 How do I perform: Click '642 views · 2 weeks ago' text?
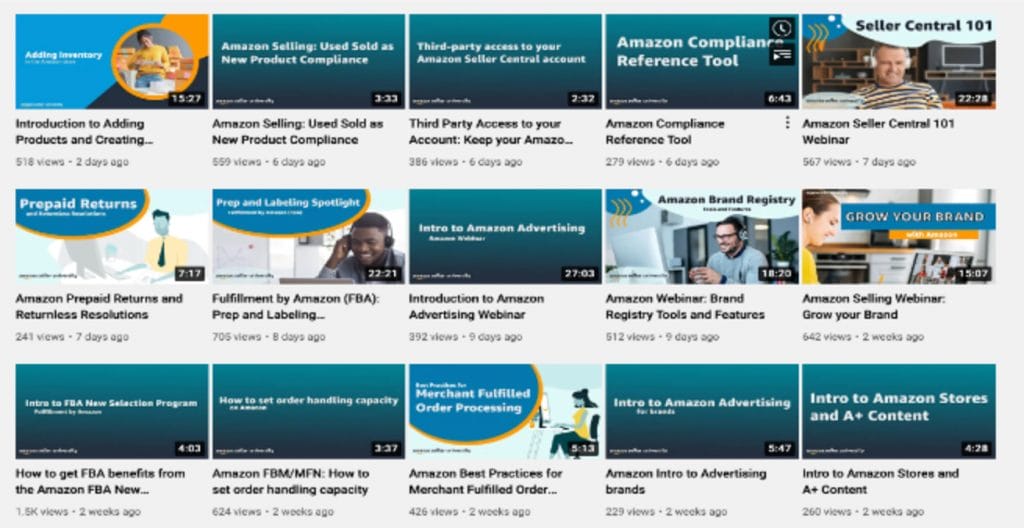click(x=863, y=337)
